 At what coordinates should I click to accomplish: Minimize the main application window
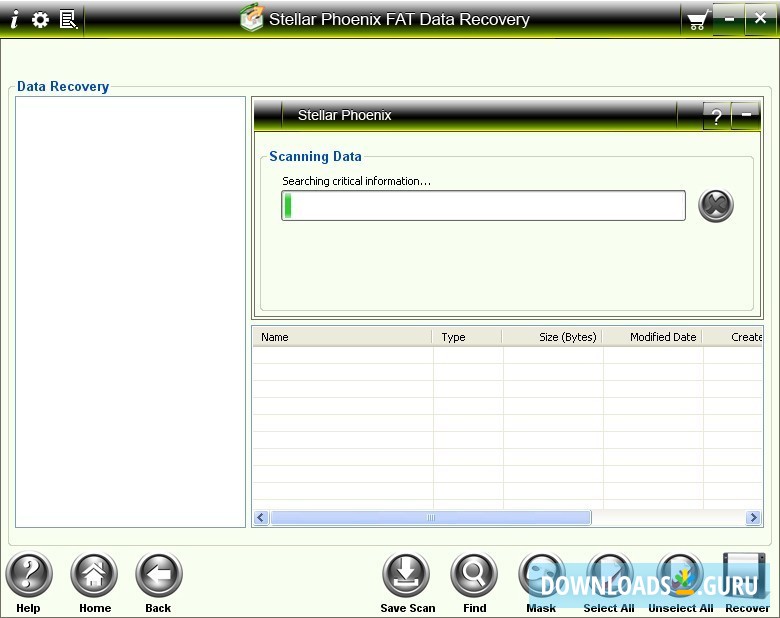(729, 19)
